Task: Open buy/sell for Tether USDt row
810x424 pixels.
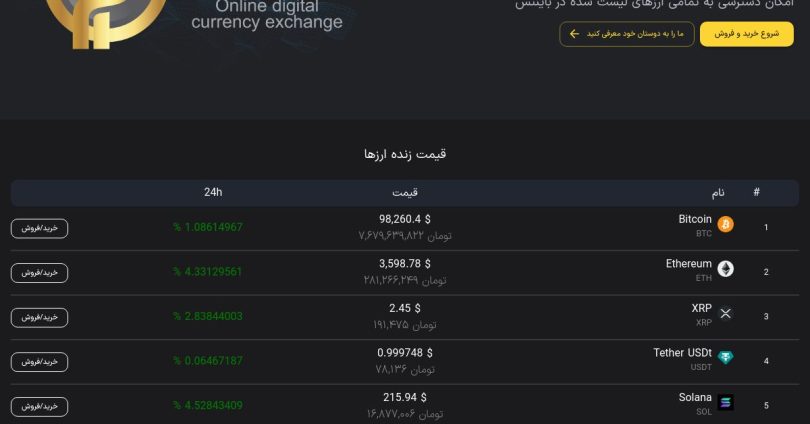Action: [40, 361]
